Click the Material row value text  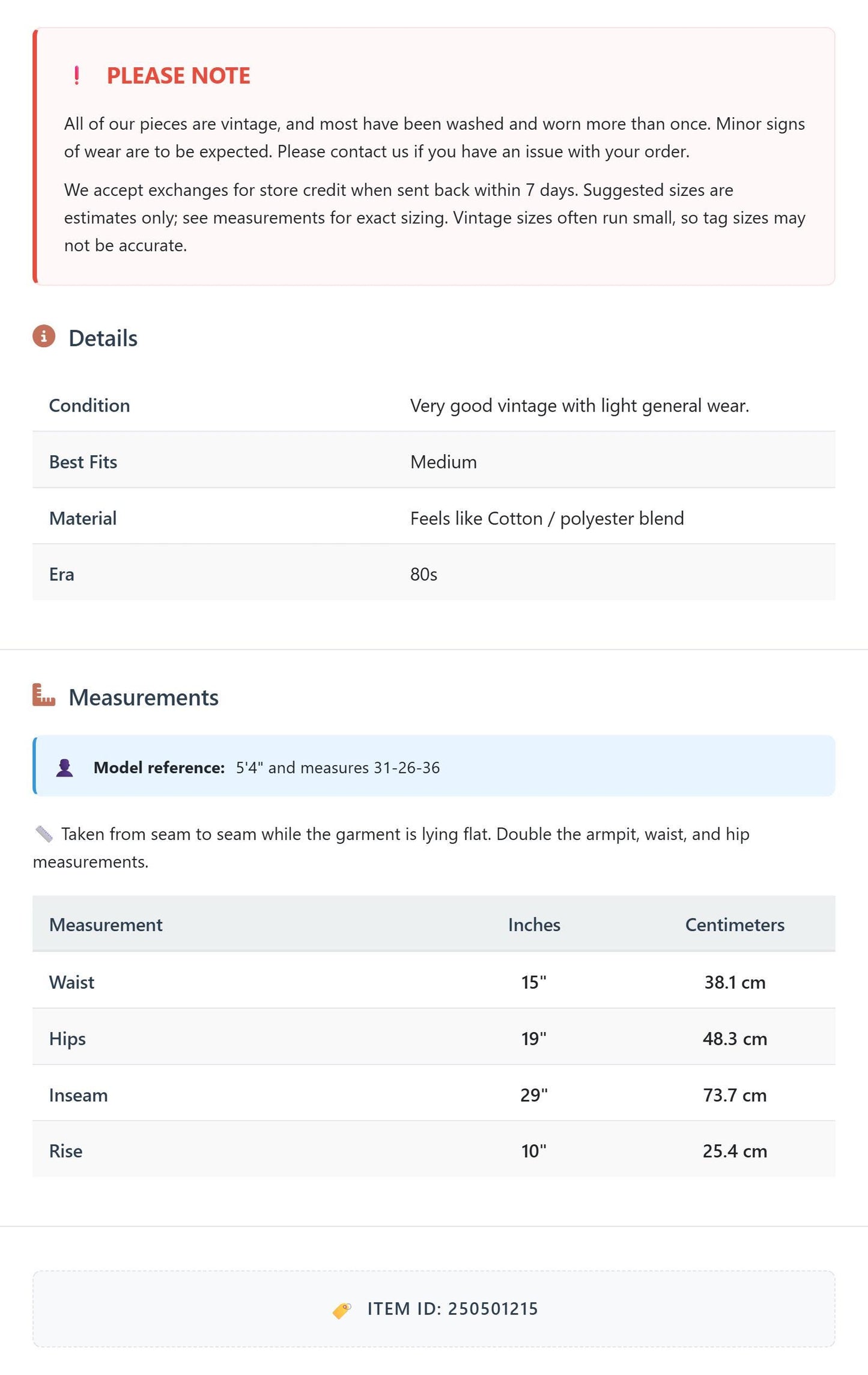(547, 518)
